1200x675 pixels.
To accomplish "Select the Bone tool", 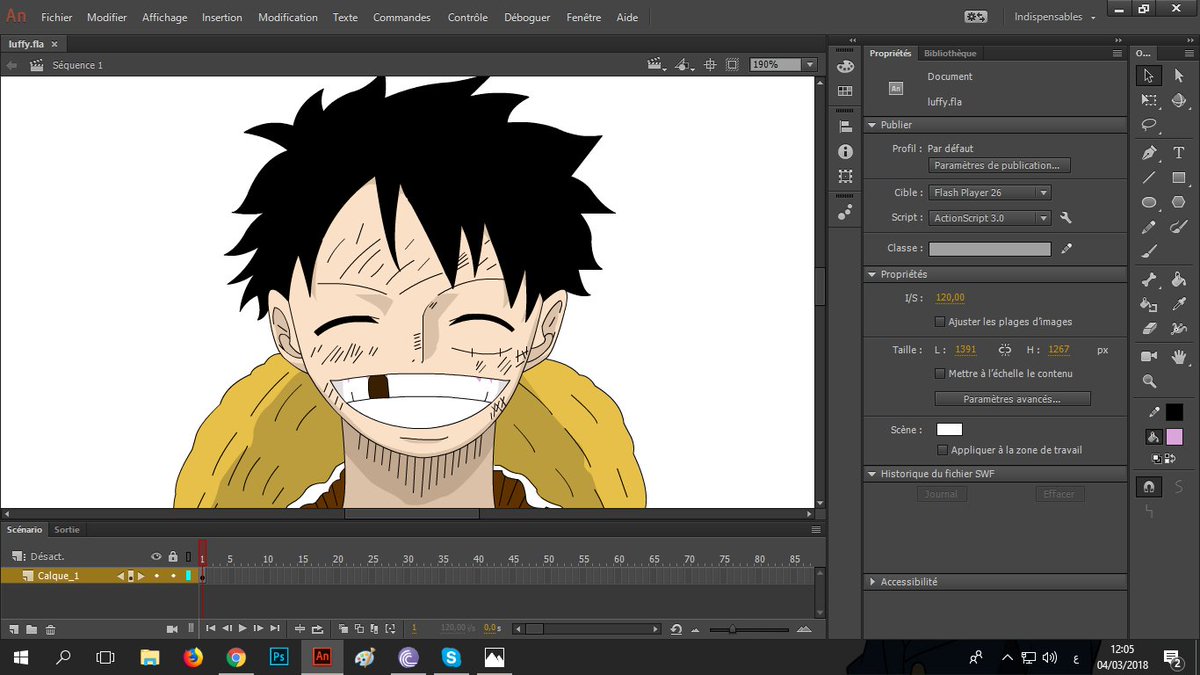I will pyautogui.click(x=1149, y=280).
